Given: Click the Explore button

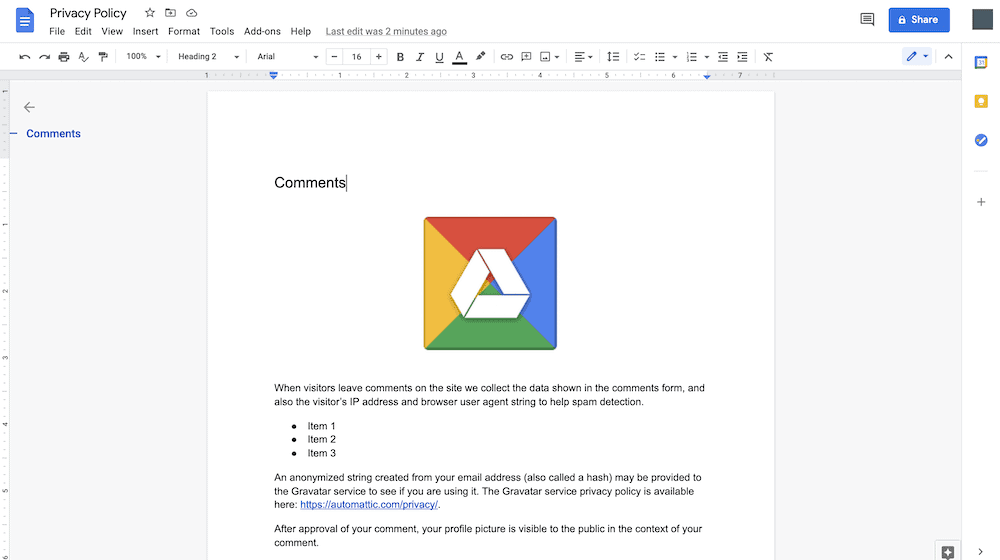Looking at the screenshot, I should 948,552.
